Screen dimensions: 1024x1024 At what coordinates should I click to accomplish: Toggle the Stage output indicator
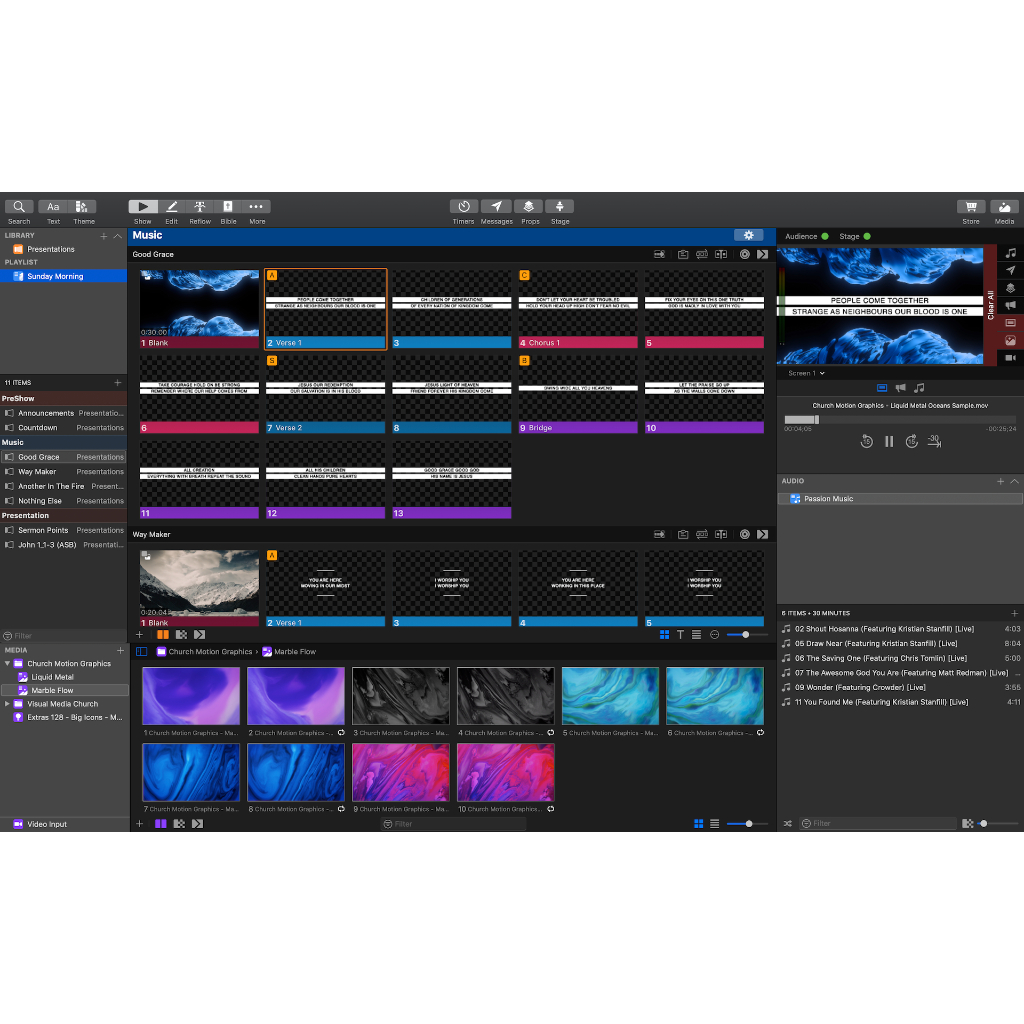866,237
